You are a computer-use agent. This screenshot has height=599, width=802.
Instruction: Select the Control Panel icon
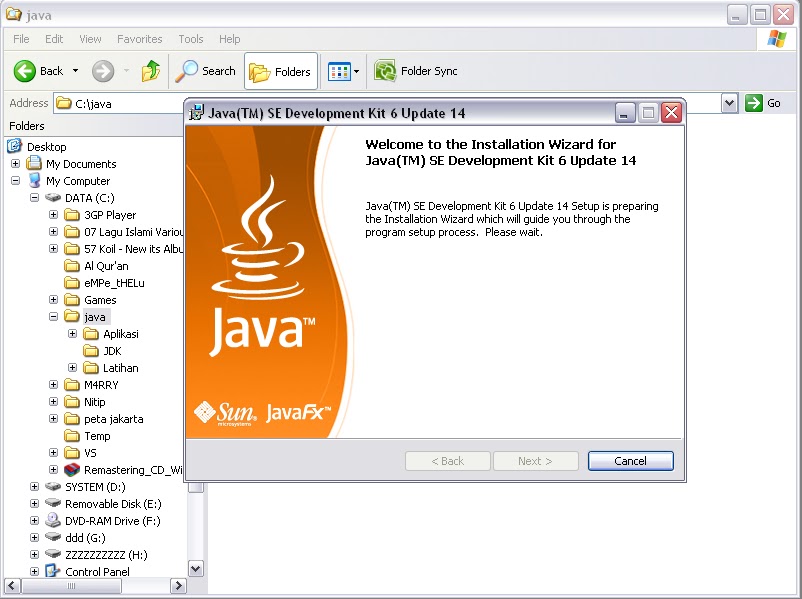53,571
